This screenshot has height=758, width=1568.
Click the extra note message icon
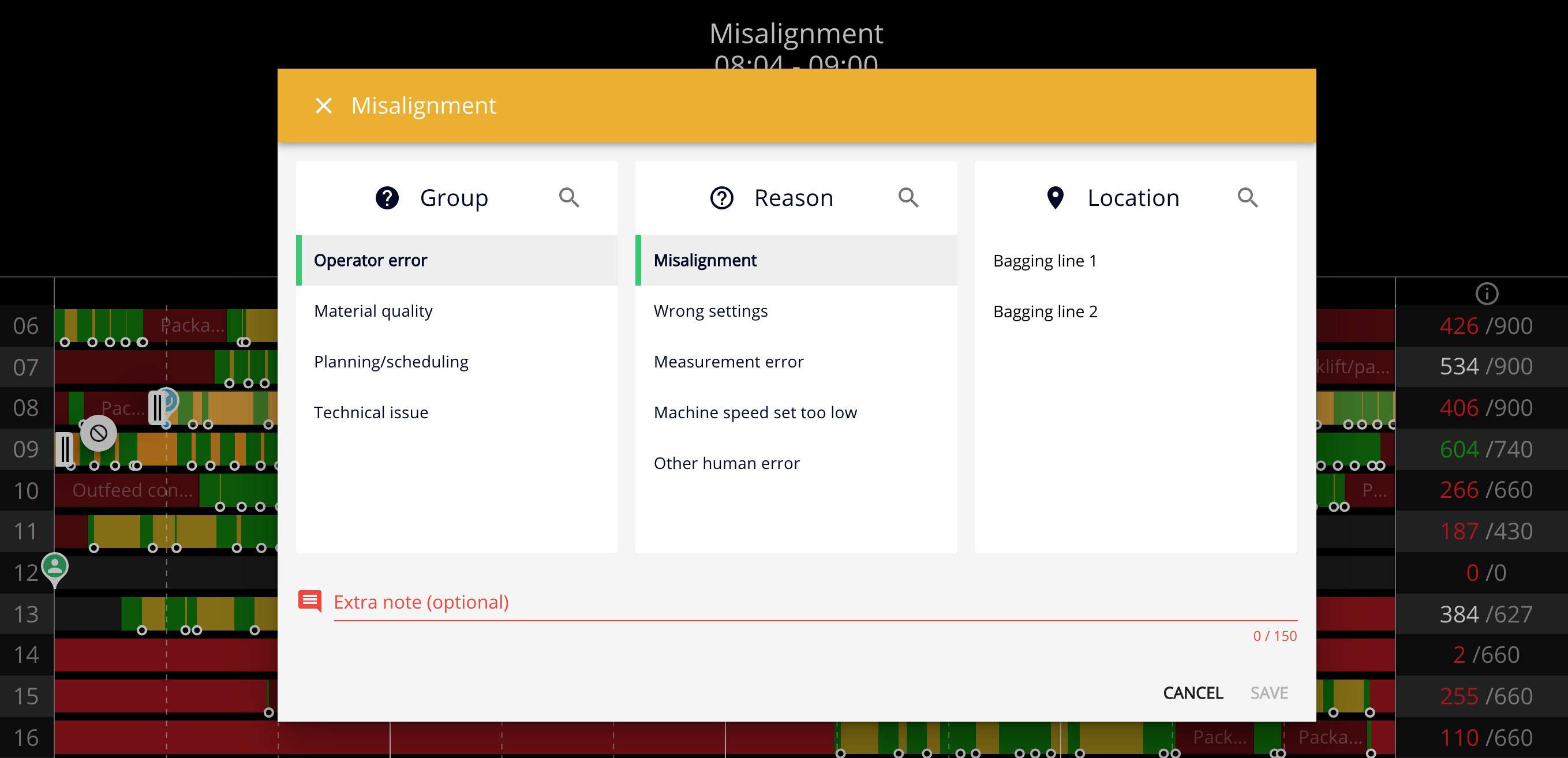311,601
